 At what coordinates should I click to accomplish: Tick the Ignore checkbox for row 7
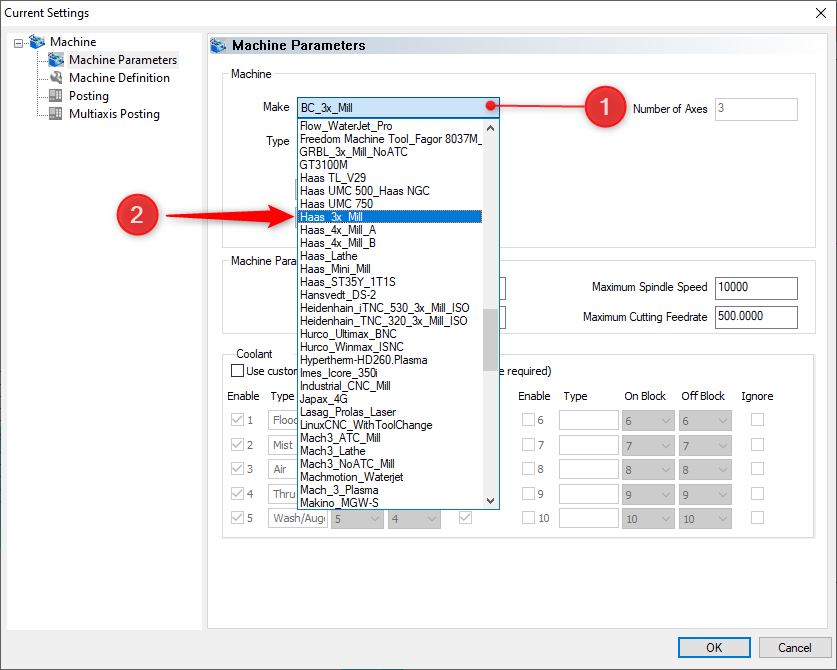coord(757,445)
